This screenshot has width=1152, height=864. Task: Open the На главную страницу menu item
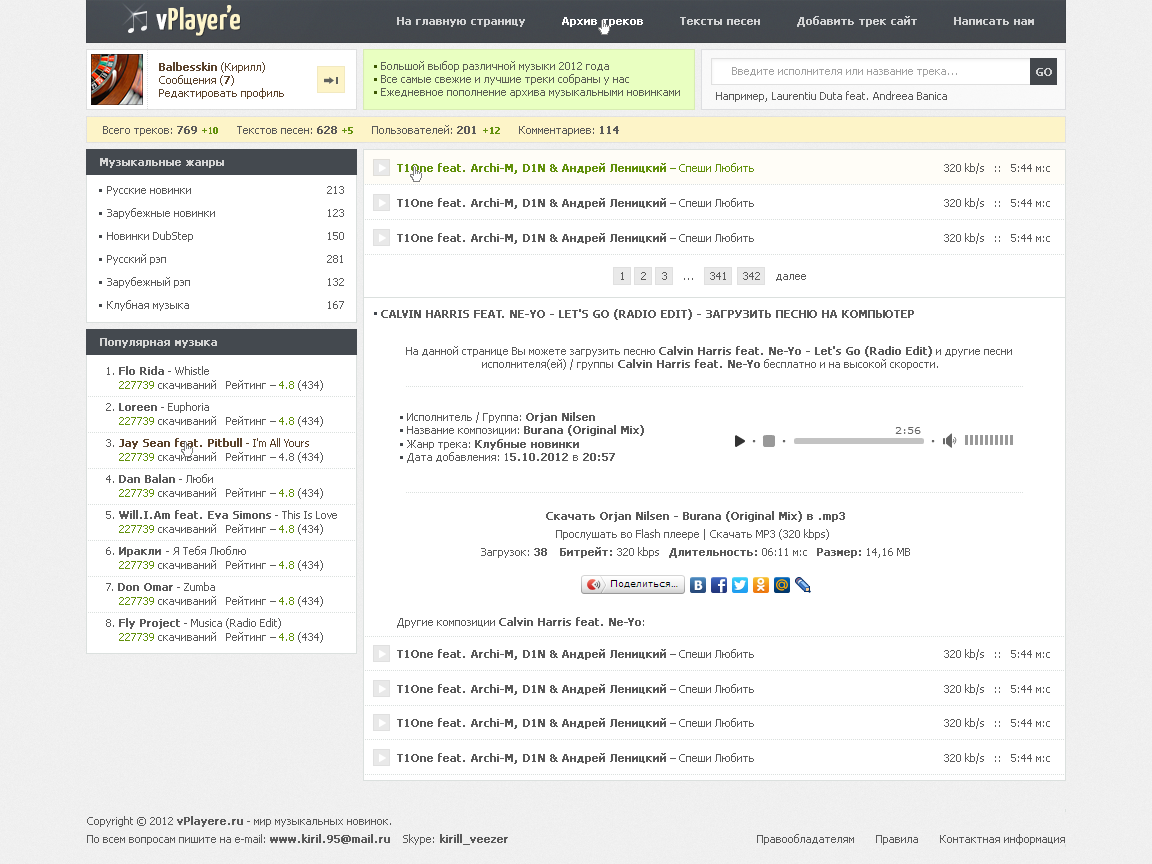coord(461,21)
